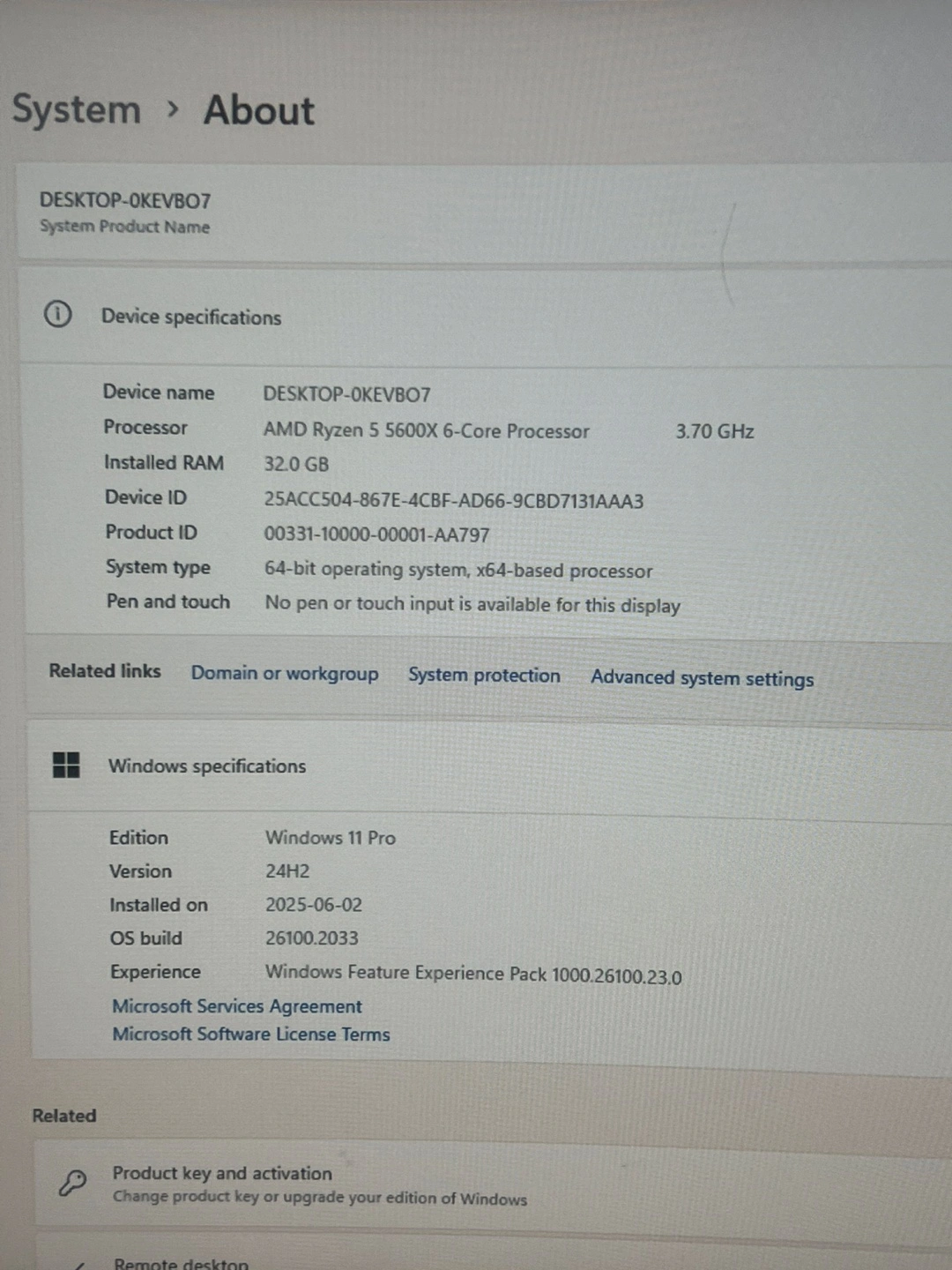Click the AMD Ryzen 5 5600X processor text
The height and width of the screenshot is (1270, 952).
point(427,430)
